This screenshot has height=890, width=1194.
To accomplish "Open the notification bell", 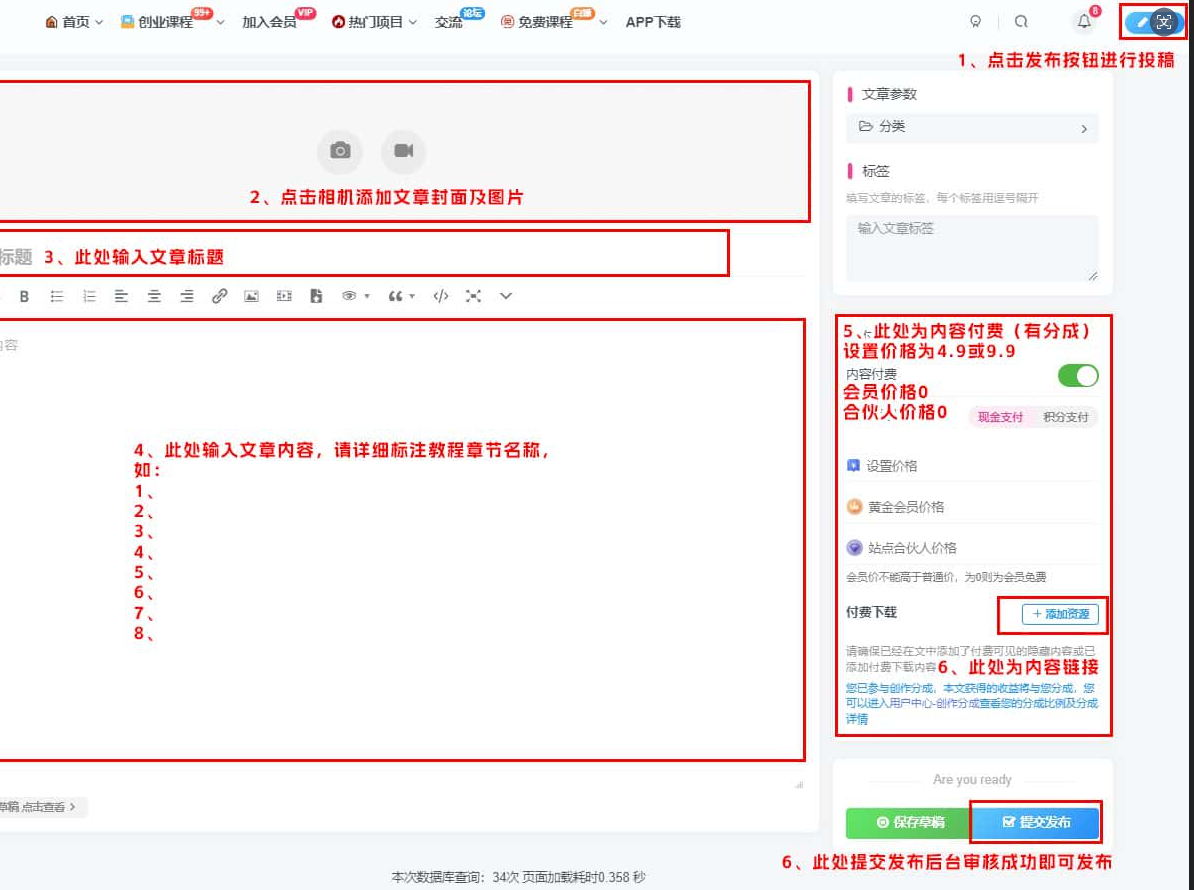I will coord(1084,21).
